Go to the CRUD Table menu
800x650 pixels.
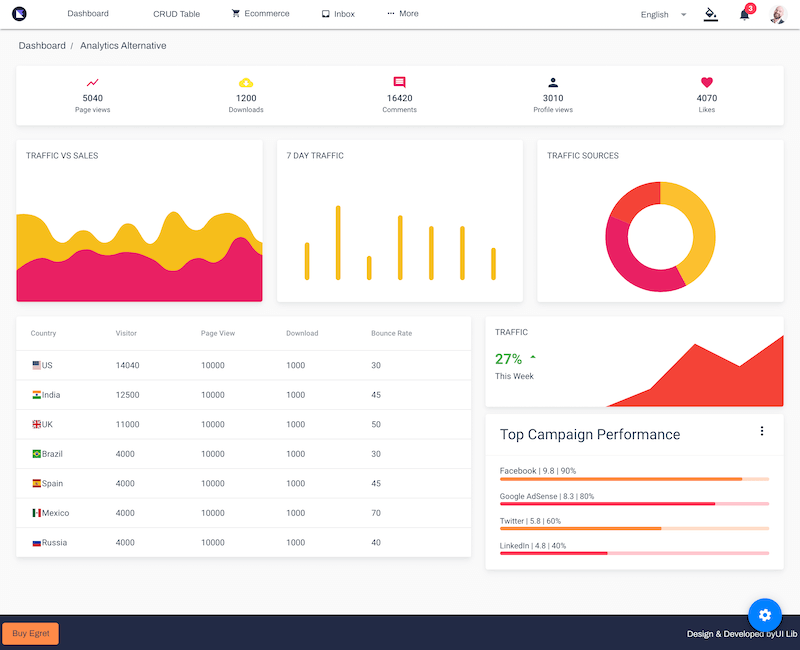click(x=176, y=14)
